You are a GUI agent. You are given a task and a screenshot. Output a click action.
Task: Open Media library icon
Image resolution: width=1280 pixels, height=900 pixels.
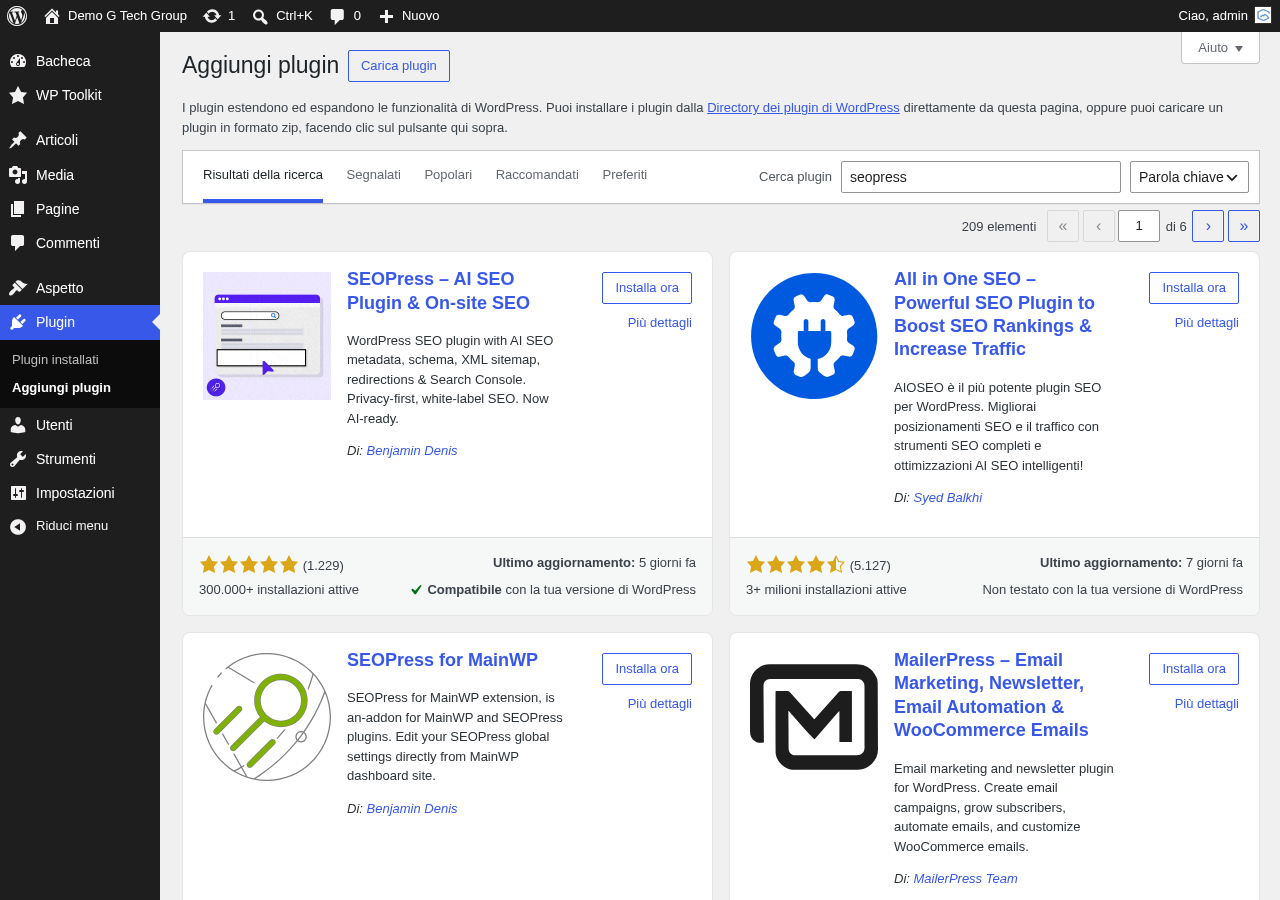pos(18,175)
